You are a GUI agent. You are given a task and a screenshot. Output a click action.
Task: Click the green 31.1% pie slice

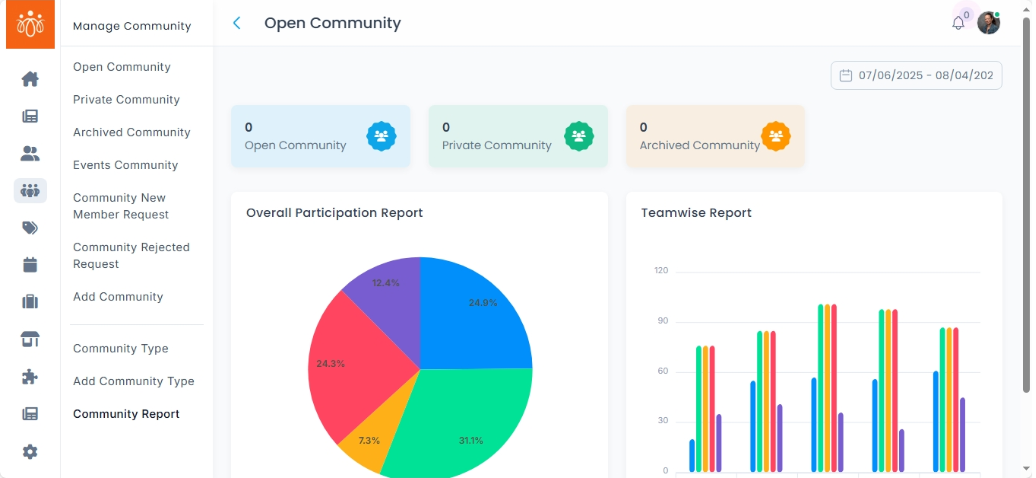coord(462,423)
